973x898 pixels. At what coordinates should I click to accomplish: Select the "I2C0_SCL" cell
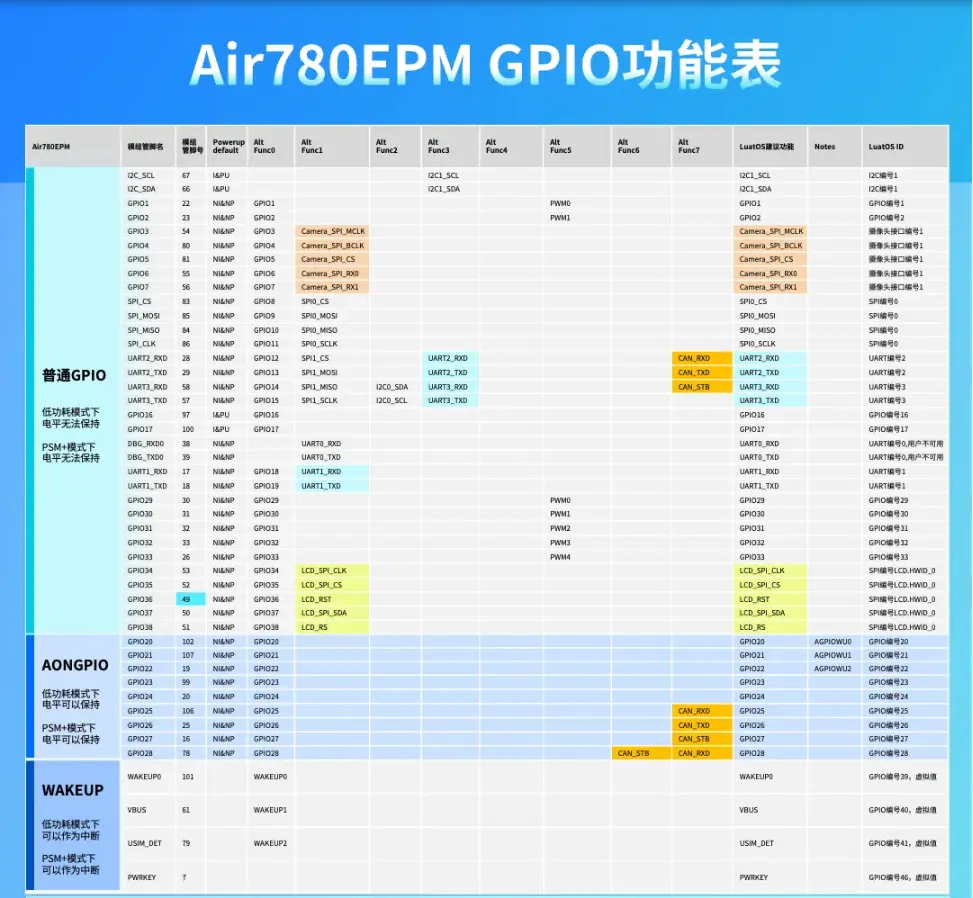click(392, 401)
